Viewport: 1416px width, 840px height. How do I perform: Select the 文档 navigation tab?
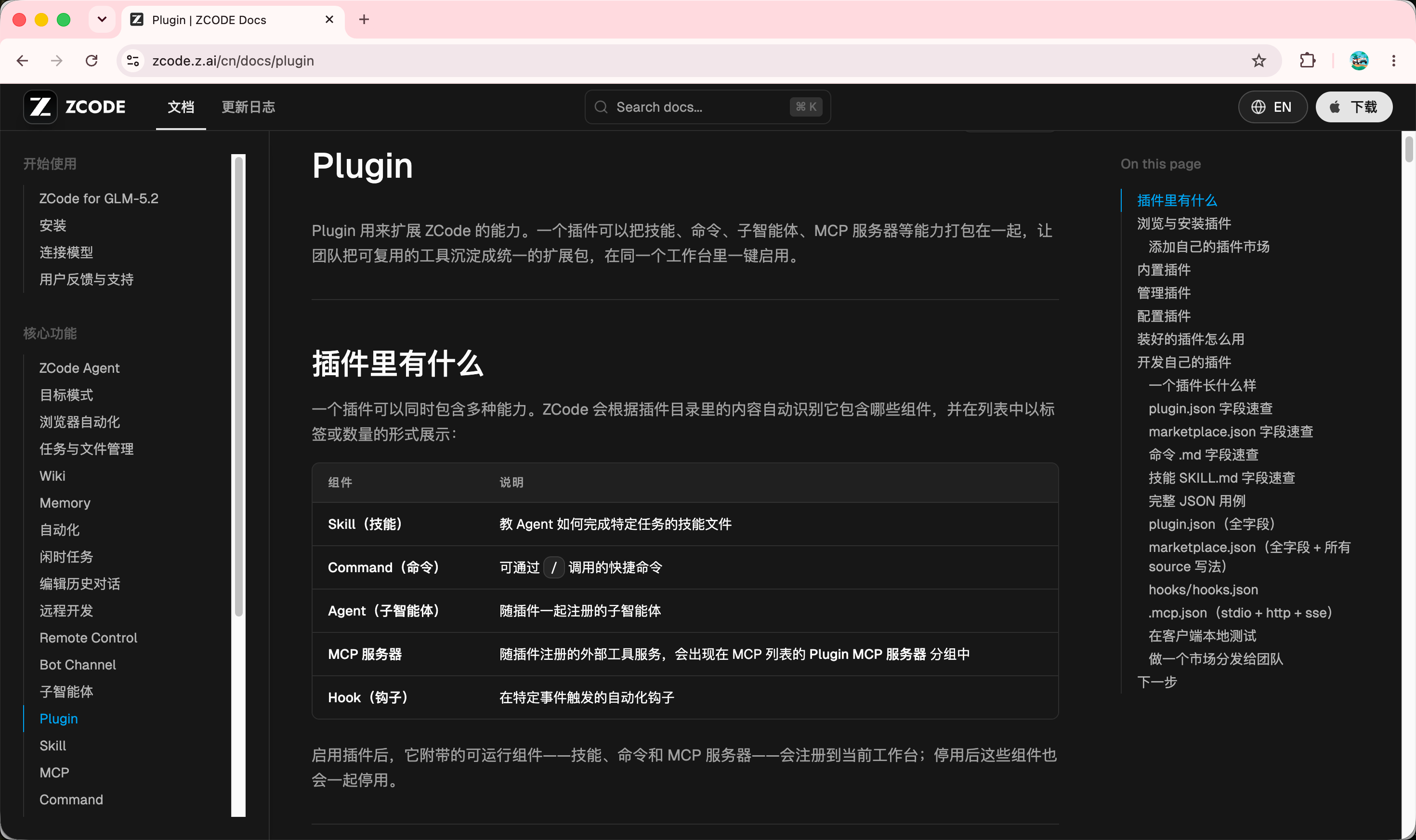181,107
